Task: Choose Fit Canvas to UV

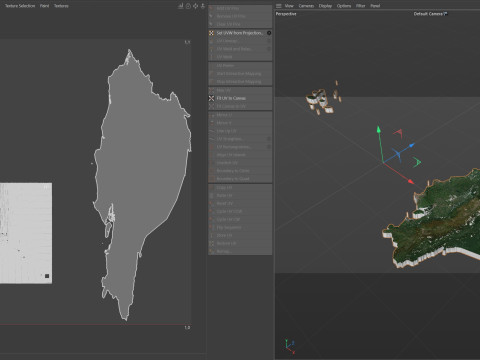Action: (x=240, y=106)
